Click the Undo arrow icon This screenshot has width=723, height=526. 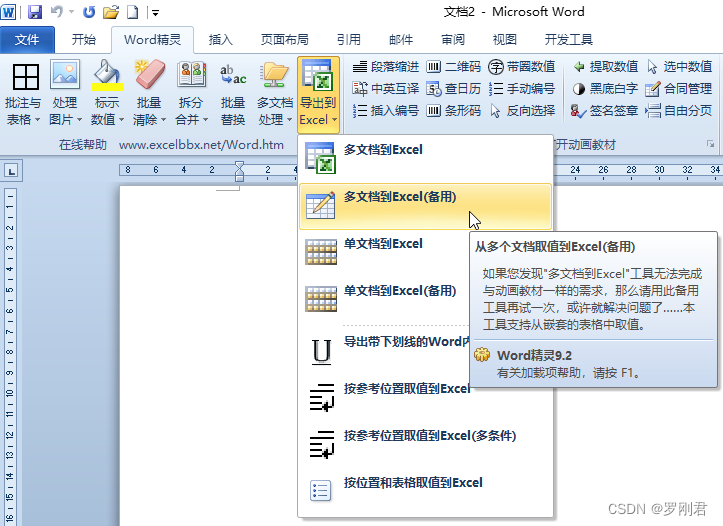pyautogui.click(x=57, y=12)
